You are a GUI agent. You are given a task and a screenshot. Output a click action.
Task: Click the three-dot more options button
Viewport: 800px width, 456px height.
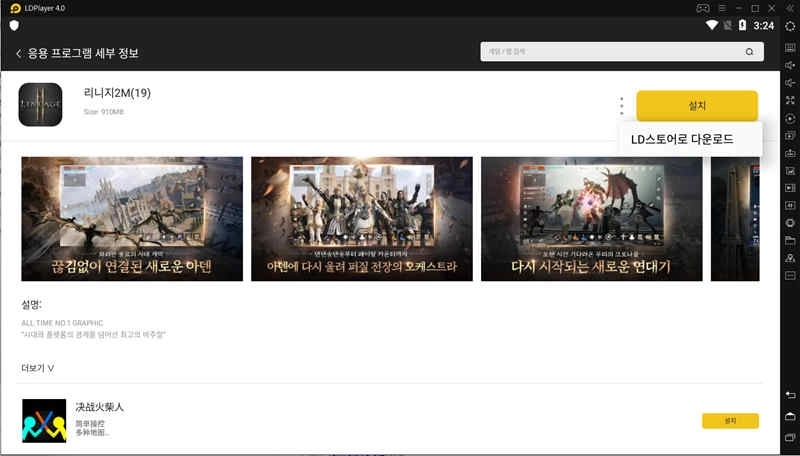(621, 105)
